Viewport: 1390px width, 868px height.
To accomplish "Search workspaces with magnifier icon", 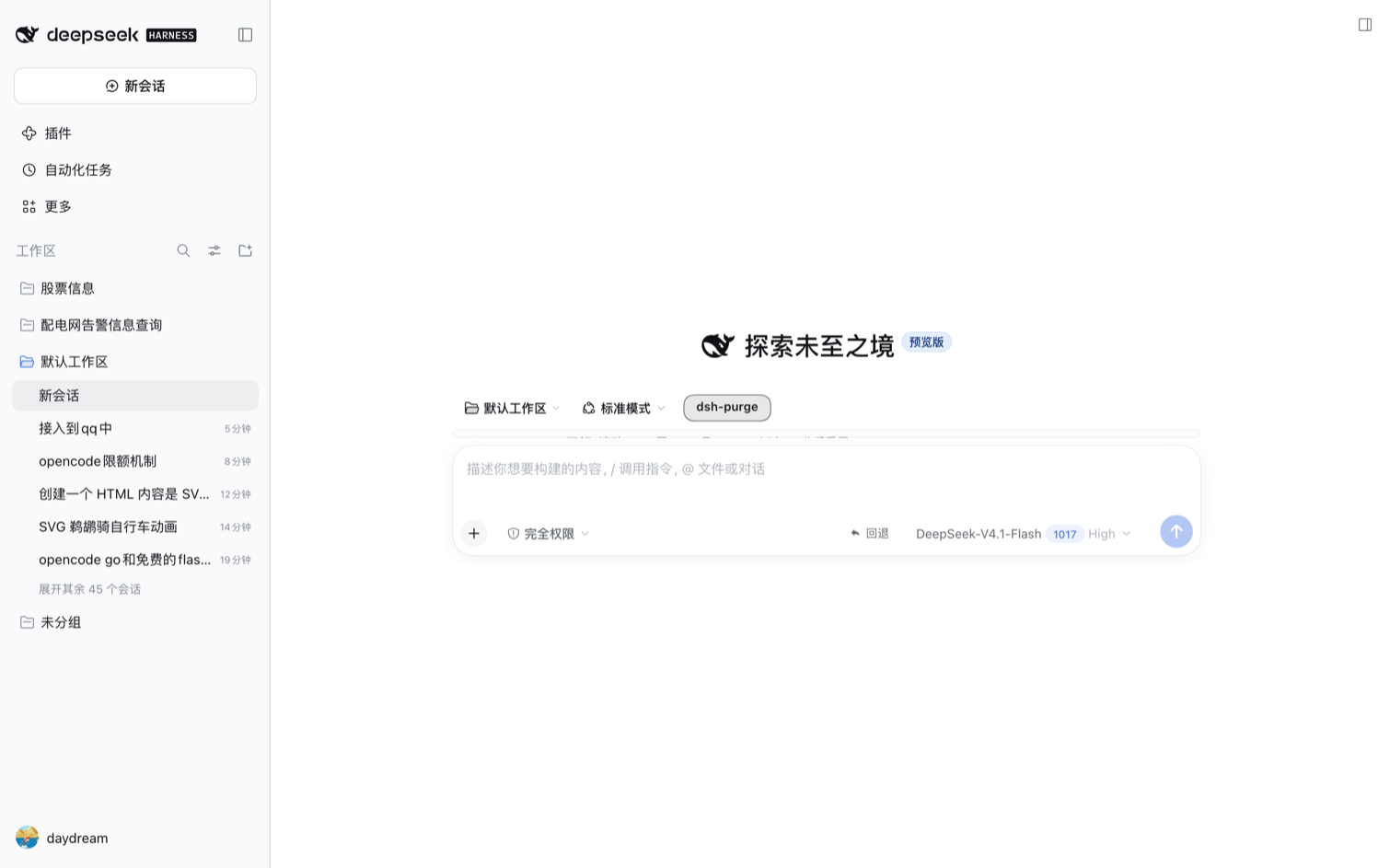I will click(x=183, y=250).
